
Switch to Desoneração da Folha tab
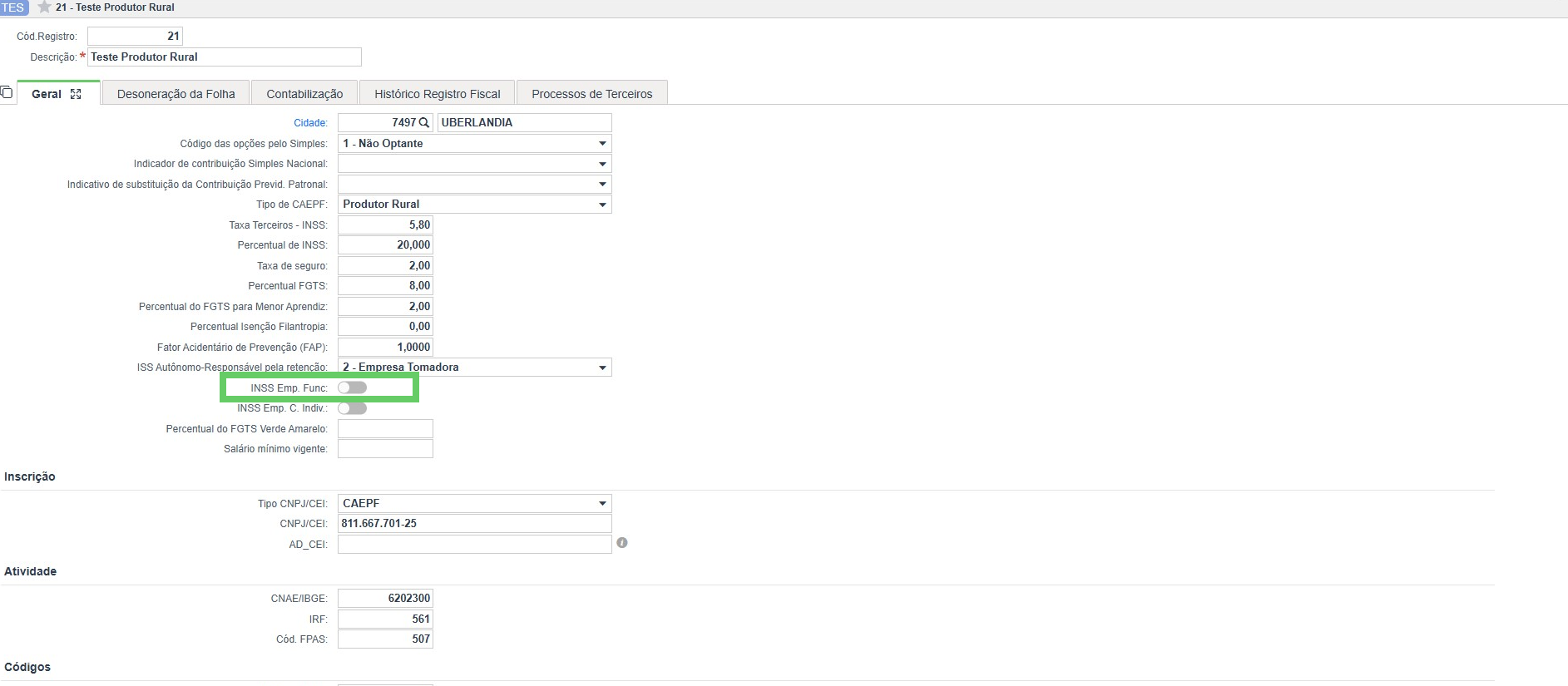(176, 93)
